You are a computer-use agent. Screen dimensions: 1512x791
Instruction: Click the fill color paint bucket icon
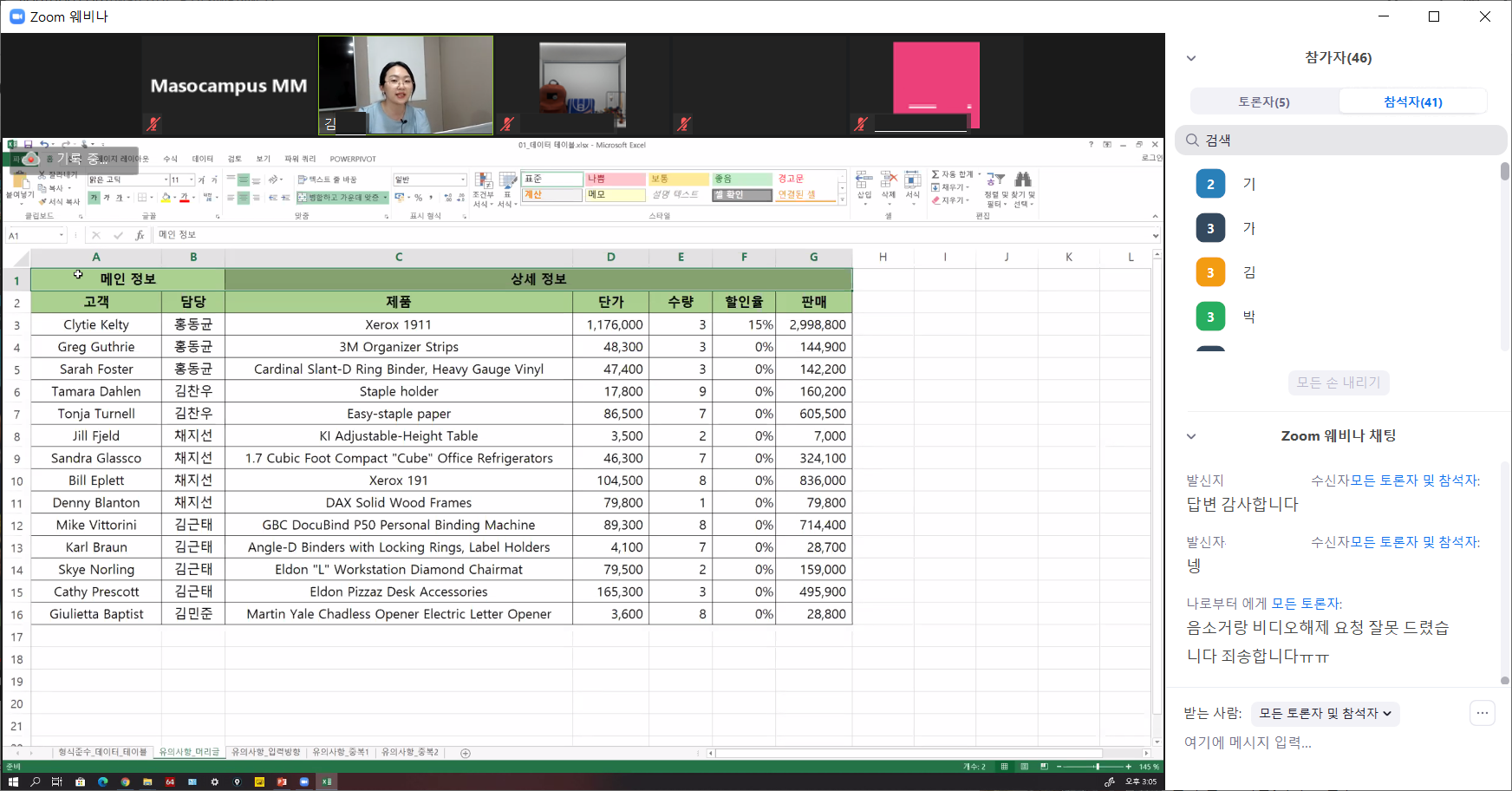(166, 198)
